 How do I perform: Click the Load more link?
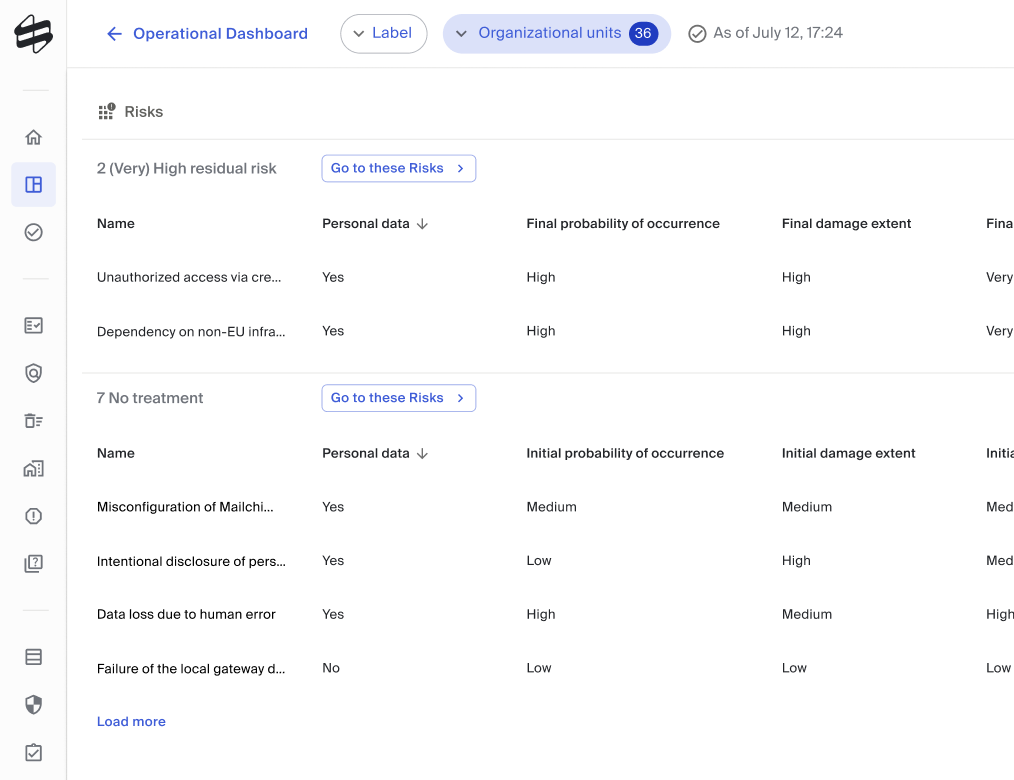point(131,721)
